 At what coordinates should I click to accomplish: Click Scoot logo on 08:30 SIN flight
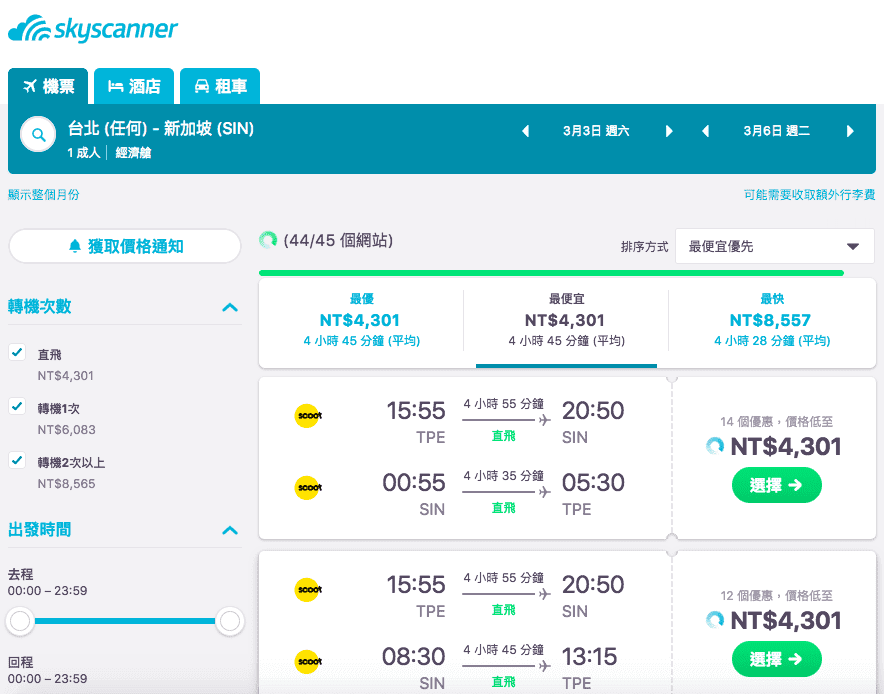[308, 661]
